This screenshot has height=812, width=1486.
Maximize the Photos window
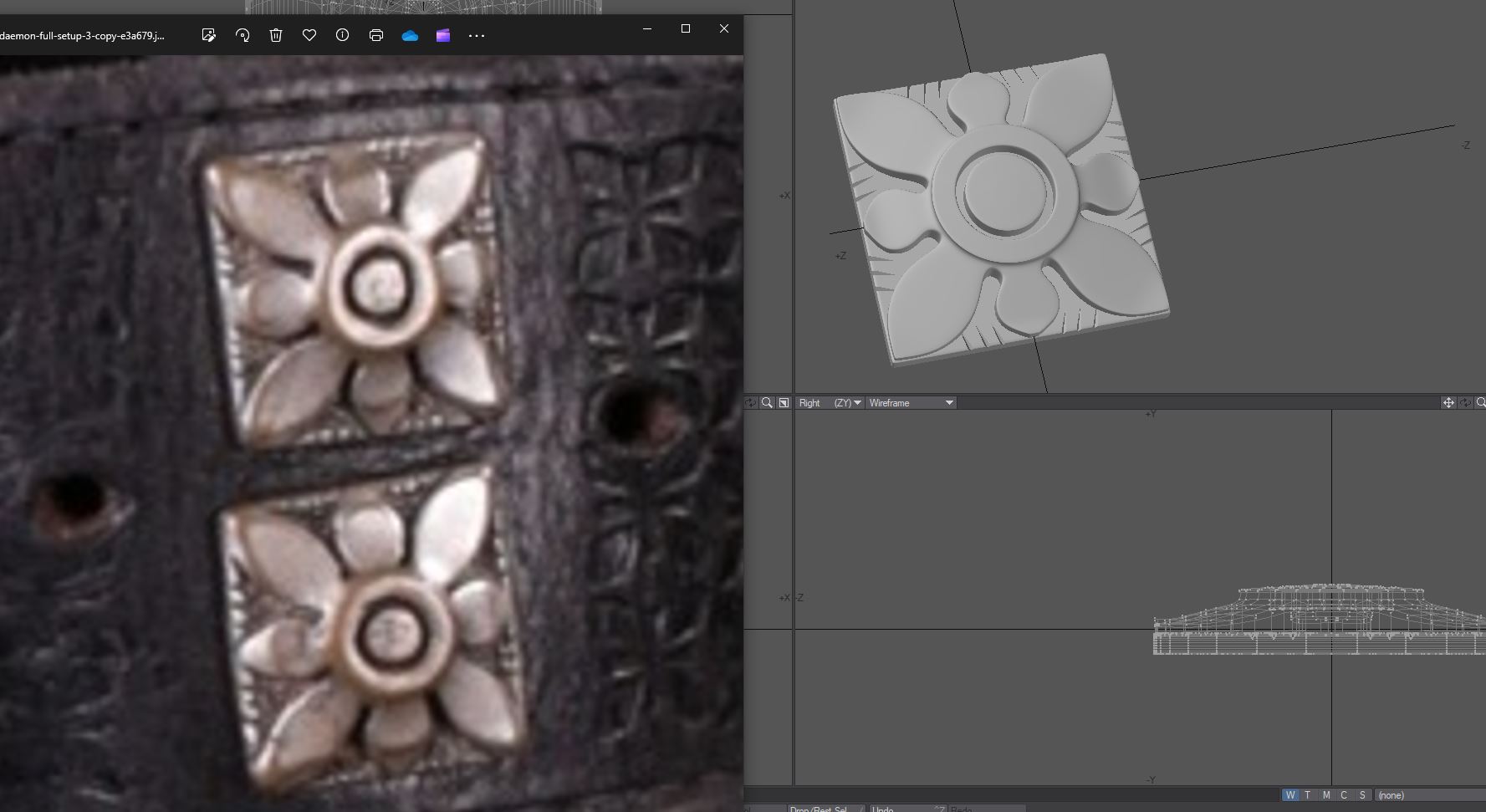point(686,28)
